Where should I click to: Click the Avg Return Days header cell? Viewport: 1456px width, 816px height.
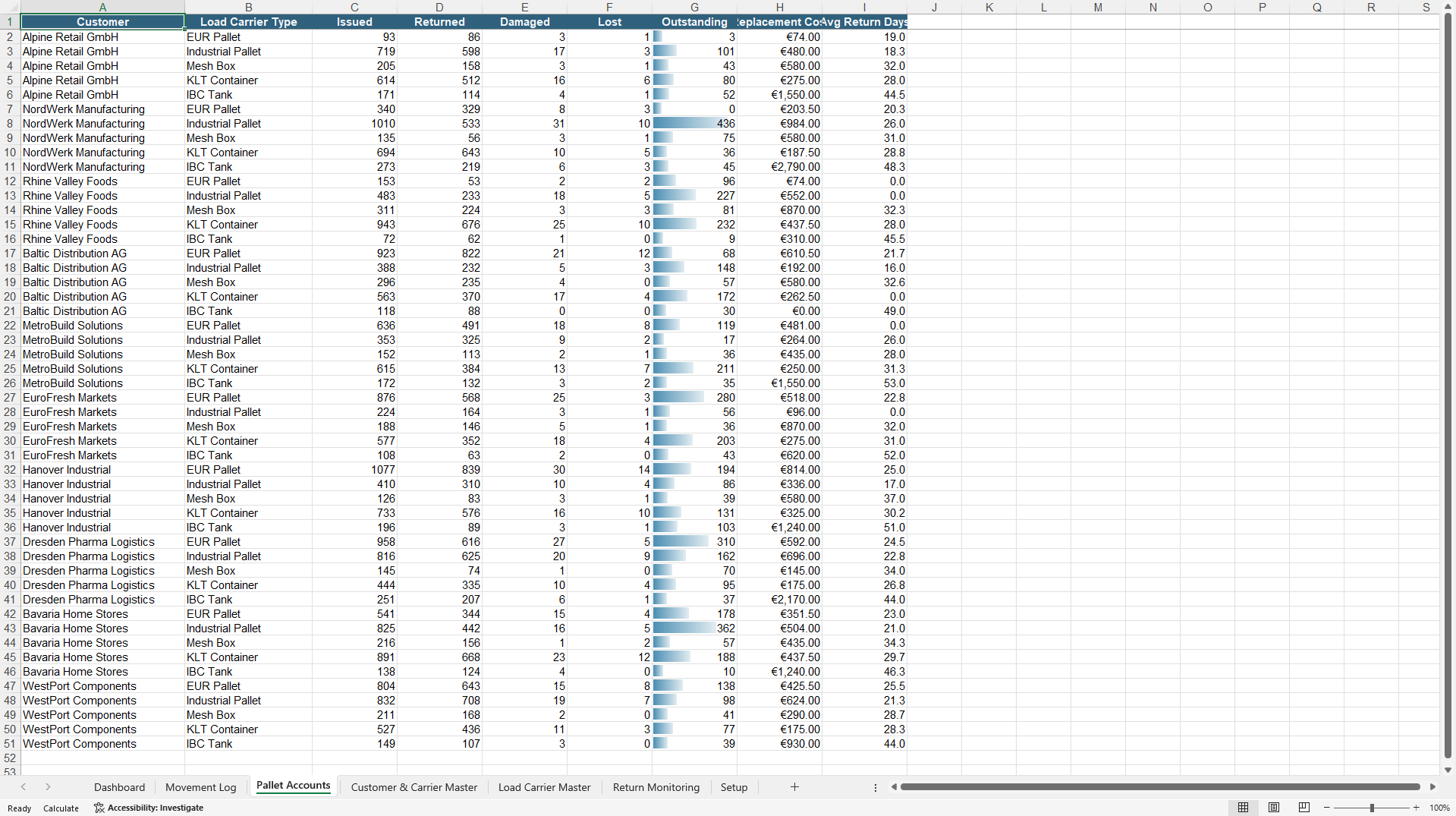pyautogui.click(x=864, y=22)
